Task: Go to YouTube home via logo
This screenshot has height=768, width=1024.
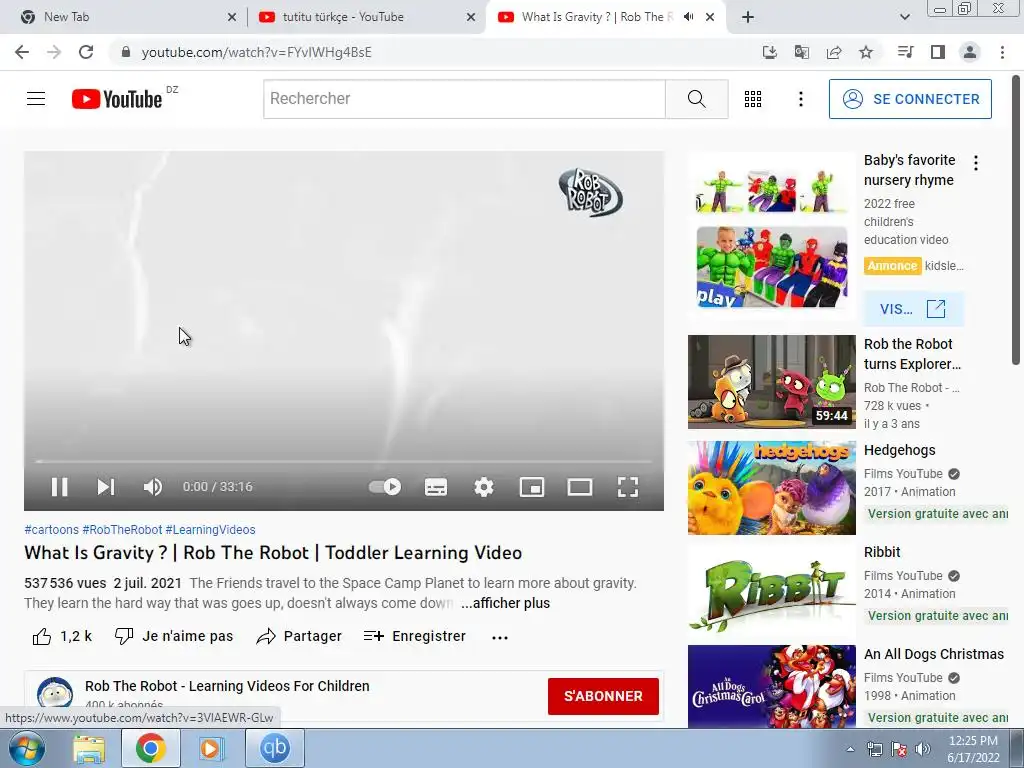Action: tap(117, 99)
